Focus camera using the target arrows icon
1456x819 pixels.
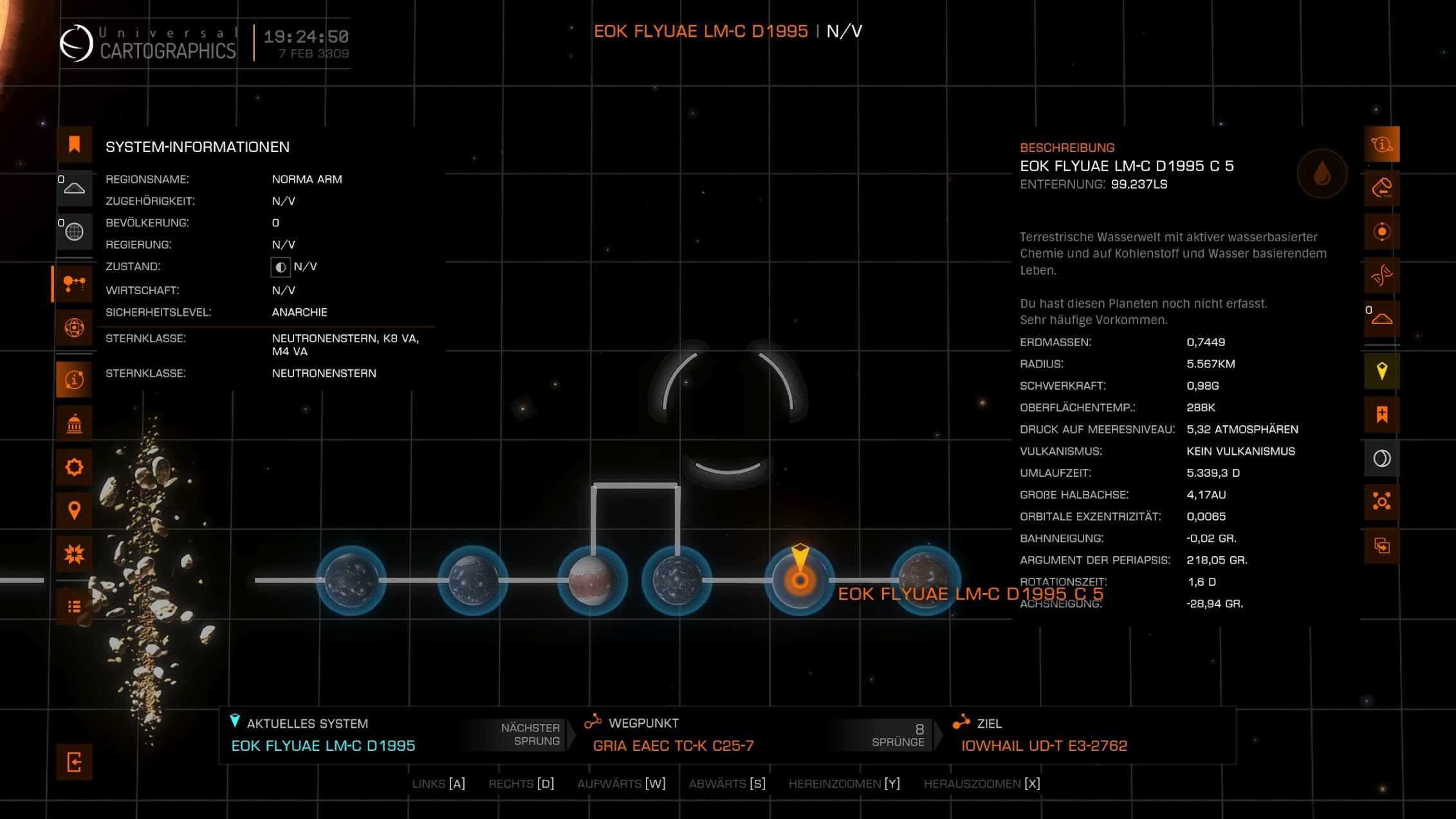(x=1381, y=502)
